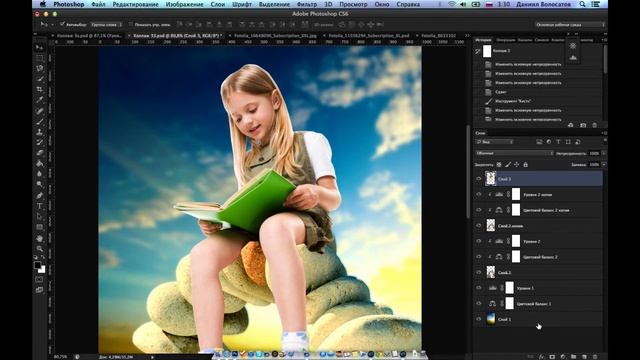Image resolution: width=640 pixels, height=360 pixels.
Task: Select the Brush tool
Action: click(40, 121)
